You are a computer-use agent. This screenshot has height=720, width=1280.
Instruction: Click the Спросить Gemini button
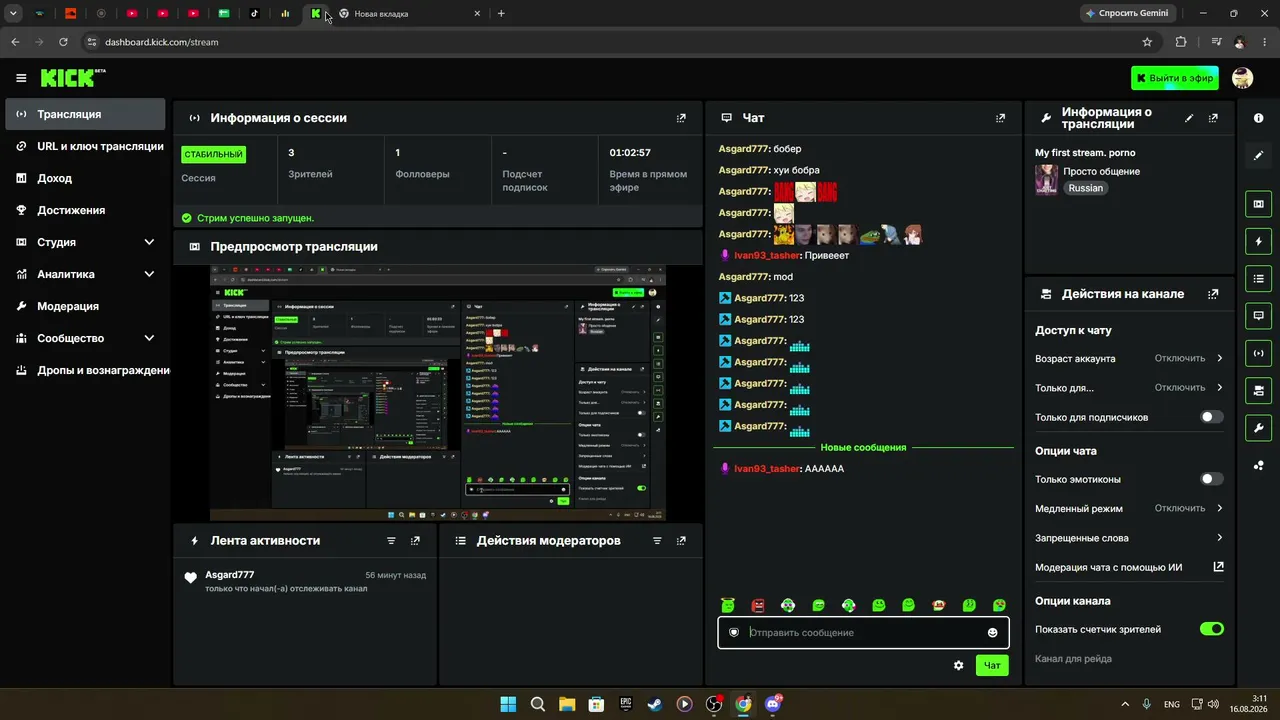tap(1127, 14)
